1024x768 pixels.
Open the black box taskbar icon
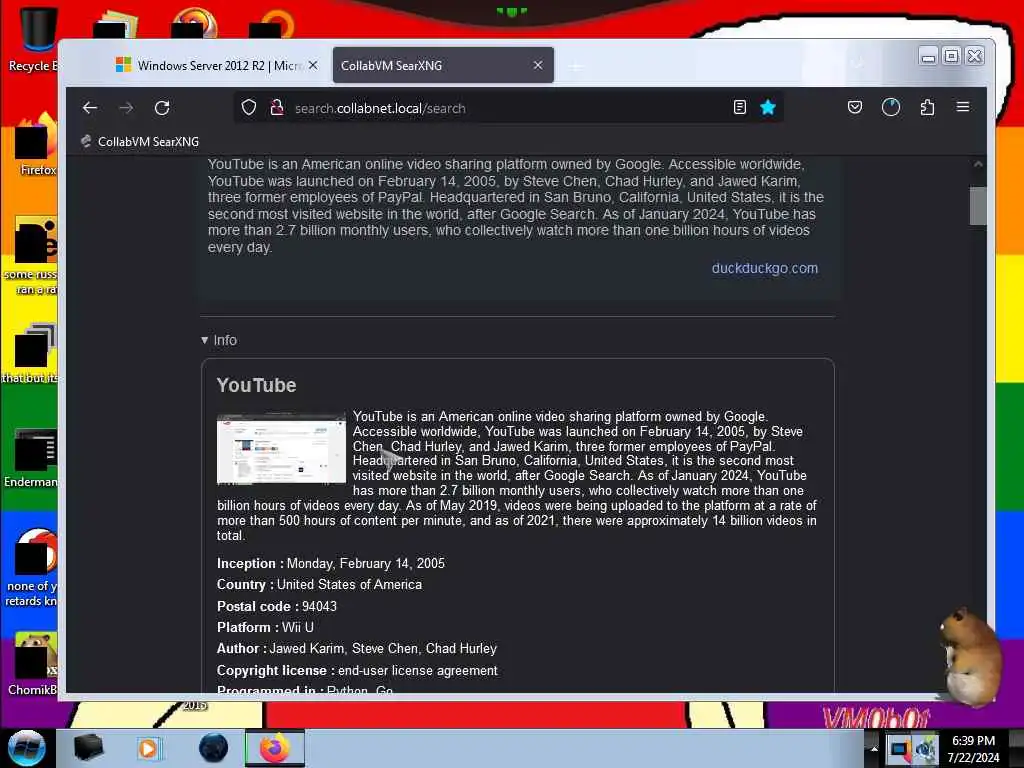point(88,747)
